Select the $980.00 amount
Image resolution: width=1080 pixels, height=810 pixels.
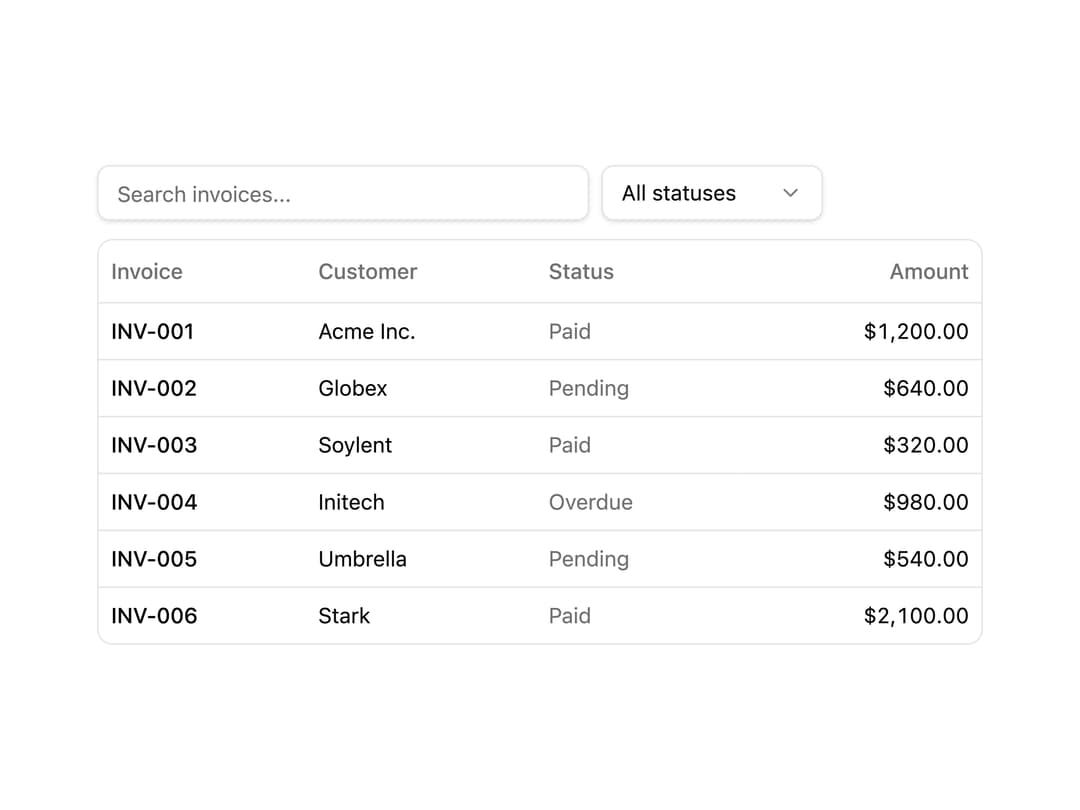pos(926,502)
